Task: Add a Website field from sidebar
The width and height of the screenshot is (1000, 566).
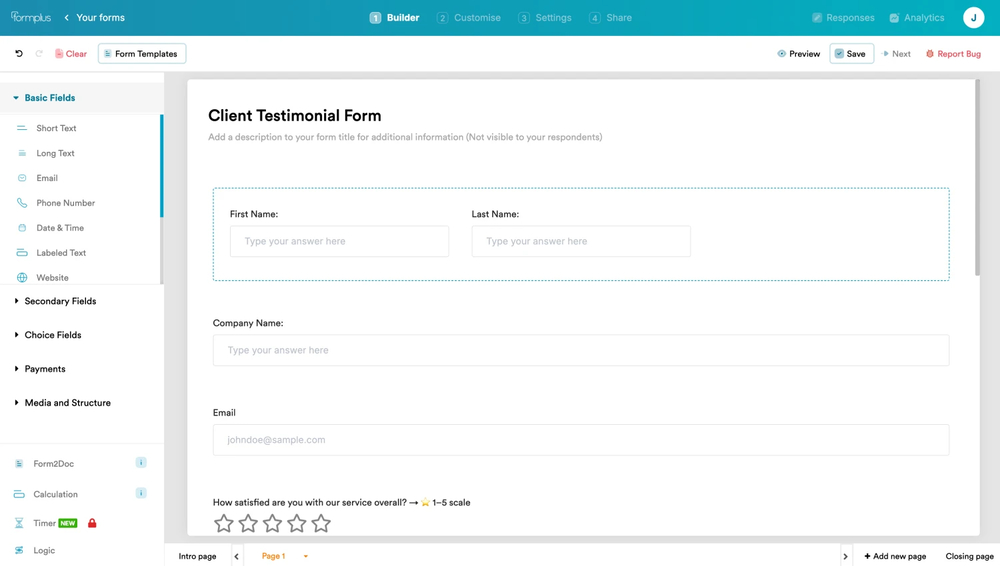Action: pos(52,278)
